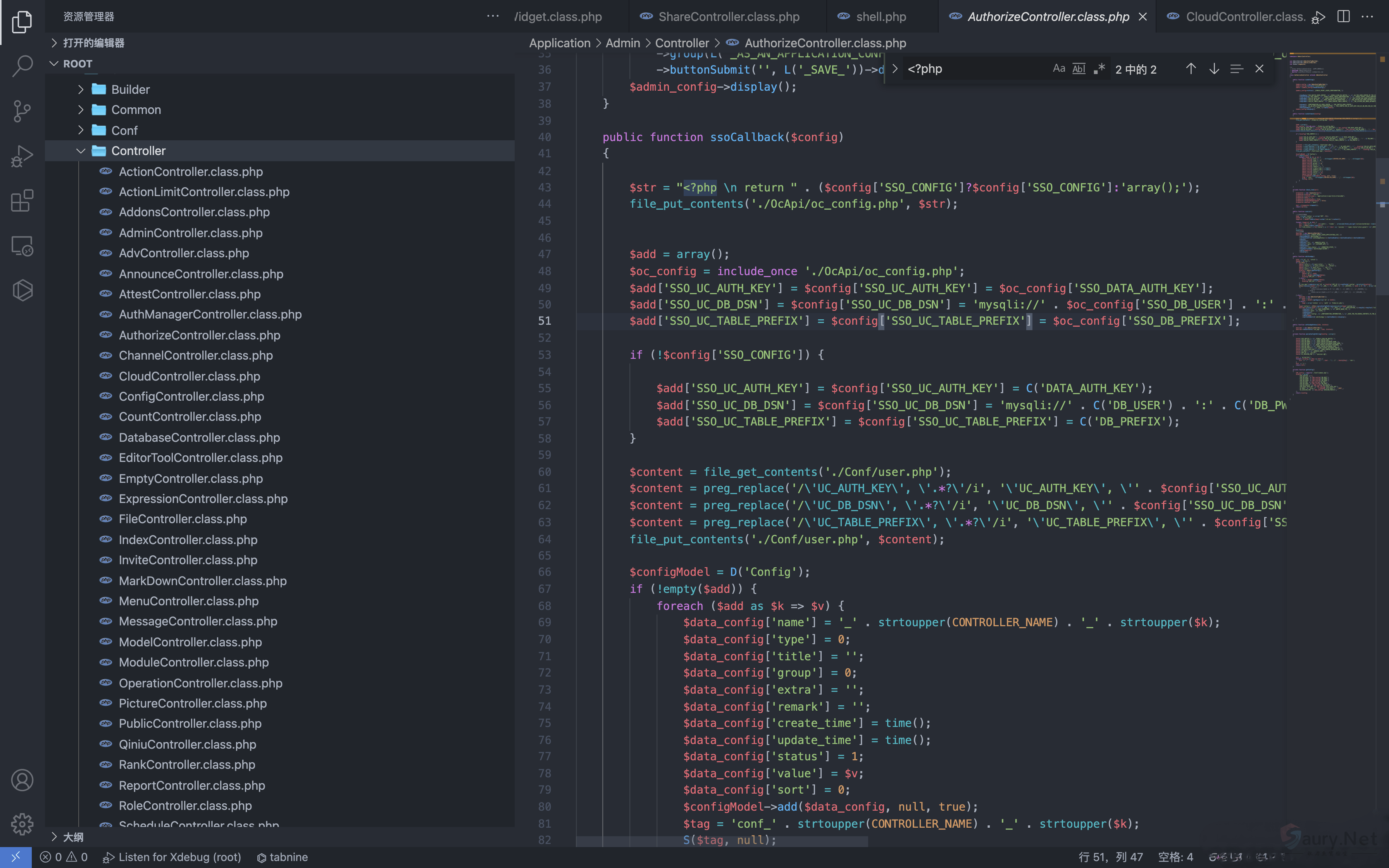
Task: Collapse the Controller folder
Action: [x=138, y=151]
